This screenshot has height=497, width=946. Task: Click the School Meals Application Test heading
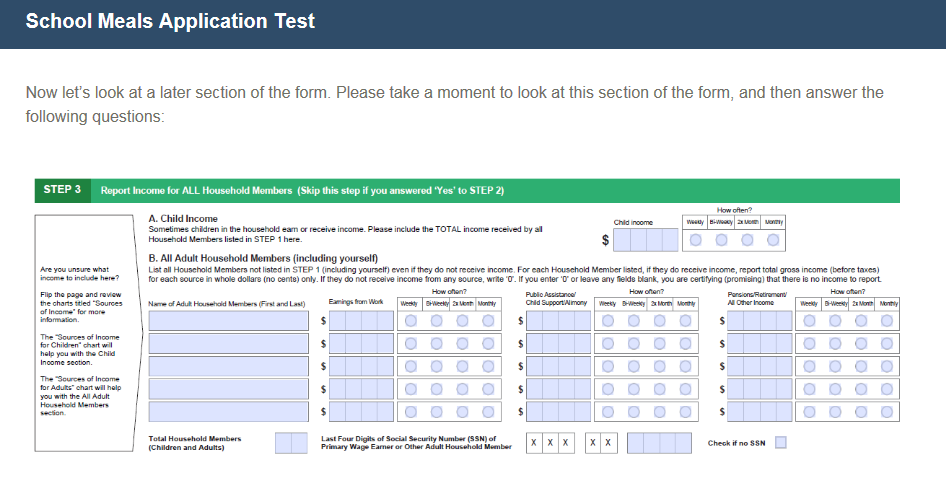170,21
